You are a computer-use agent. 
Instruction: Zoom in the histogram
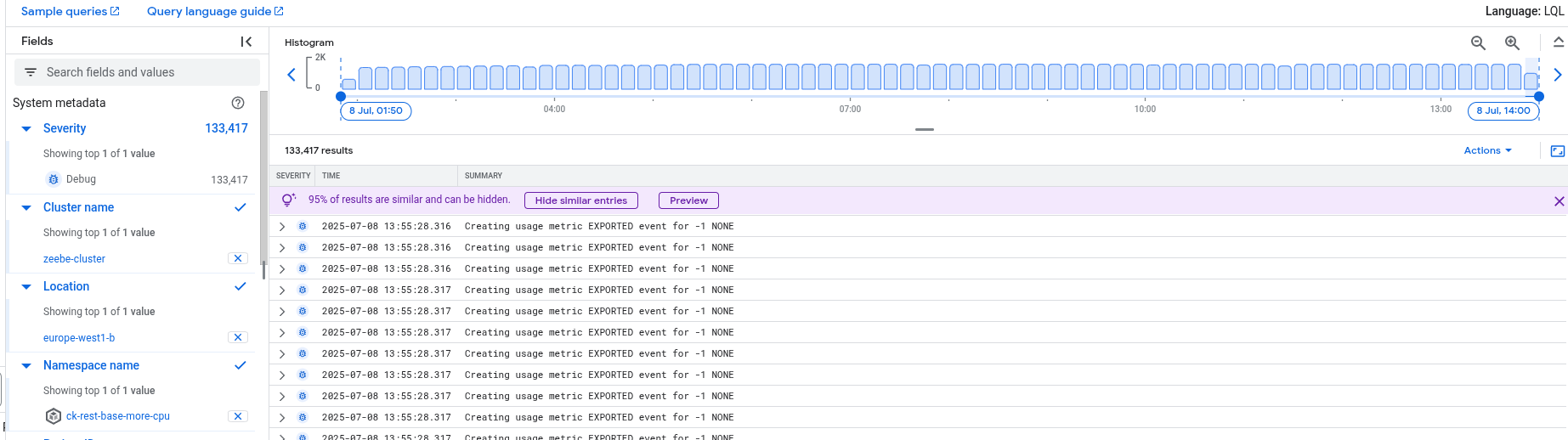pos(1512,42)
